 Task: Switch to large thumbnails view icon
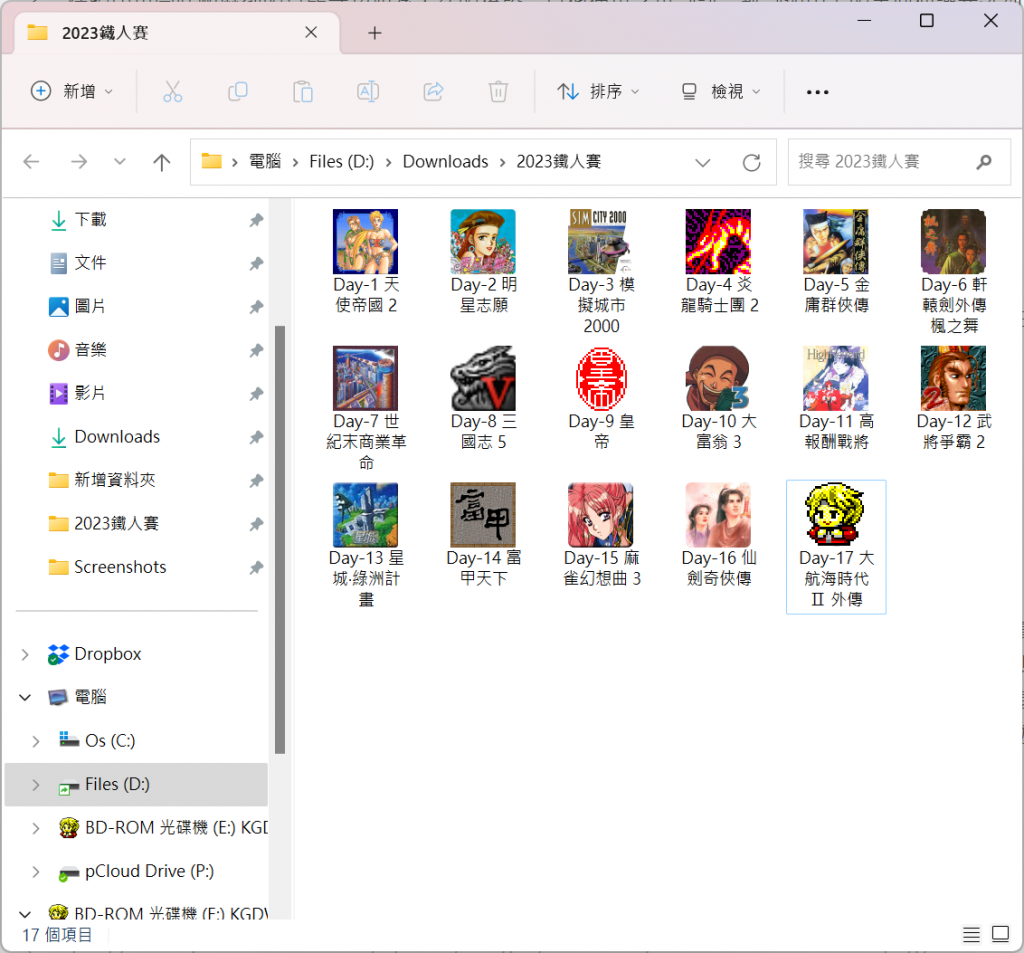(1000, 934)
